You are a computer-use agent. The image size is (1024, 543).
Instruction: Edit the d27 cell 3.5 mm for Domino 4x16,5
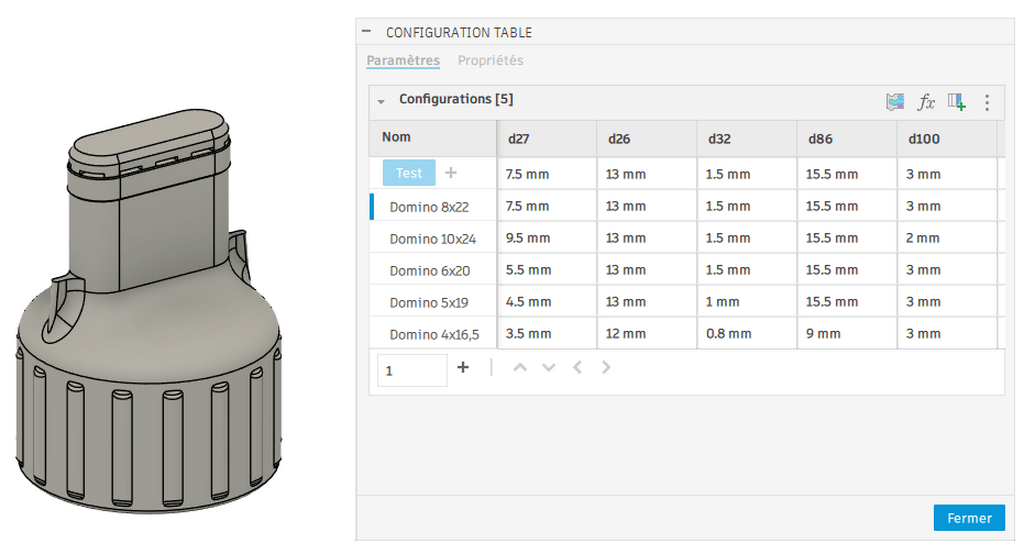547,333
